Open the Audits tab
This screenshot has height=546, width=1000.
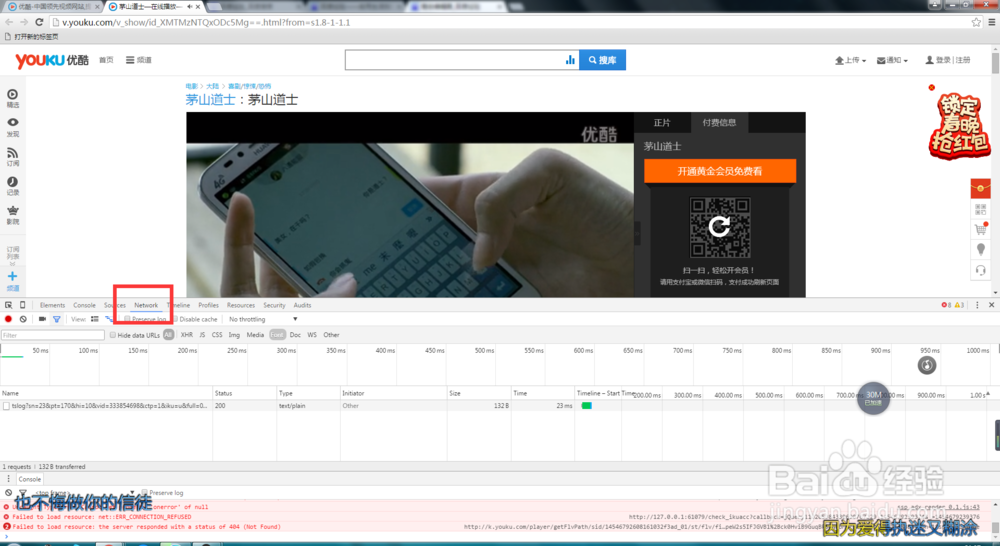[302, 306]
